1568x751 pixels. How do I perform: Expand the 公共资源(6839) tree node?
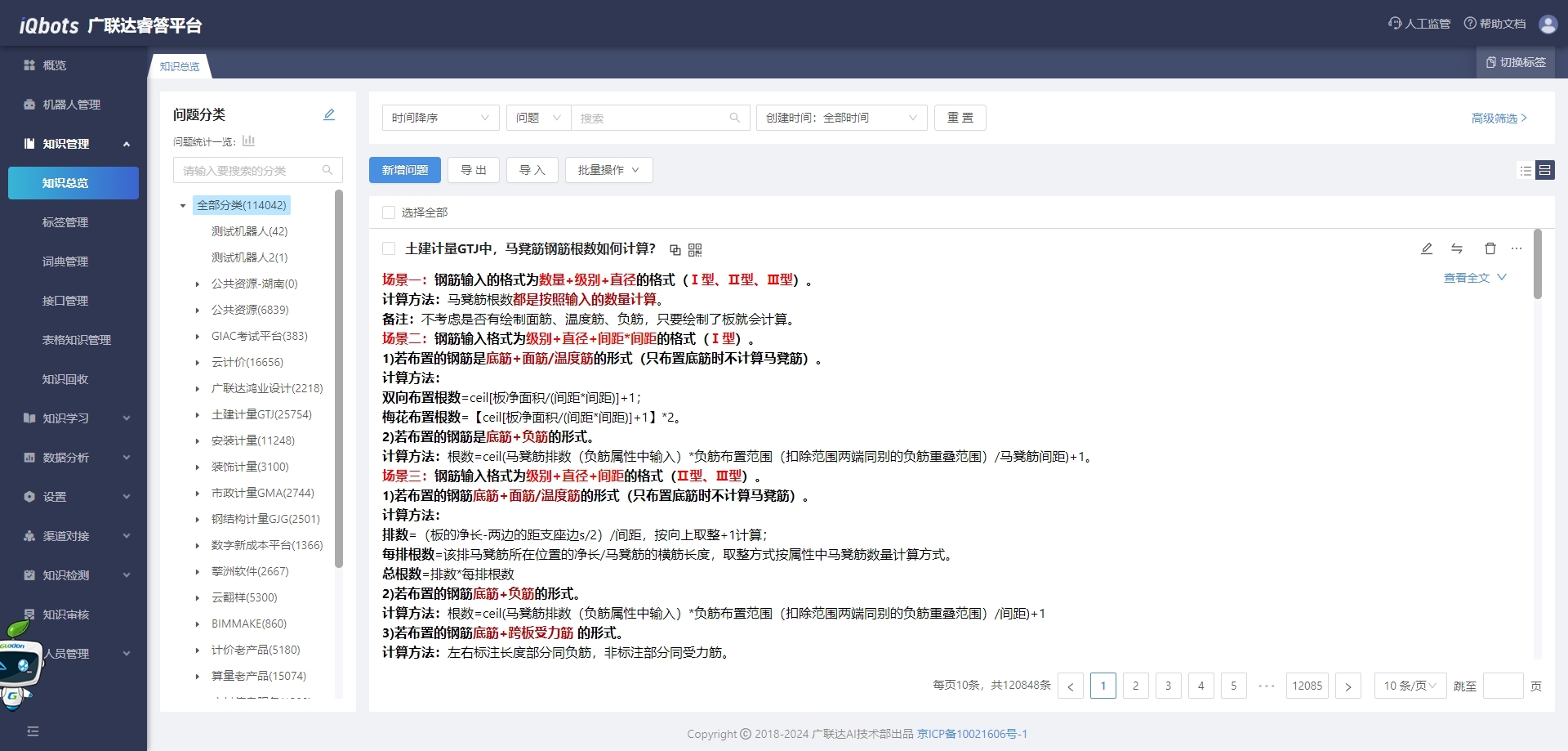click(197, 311)
